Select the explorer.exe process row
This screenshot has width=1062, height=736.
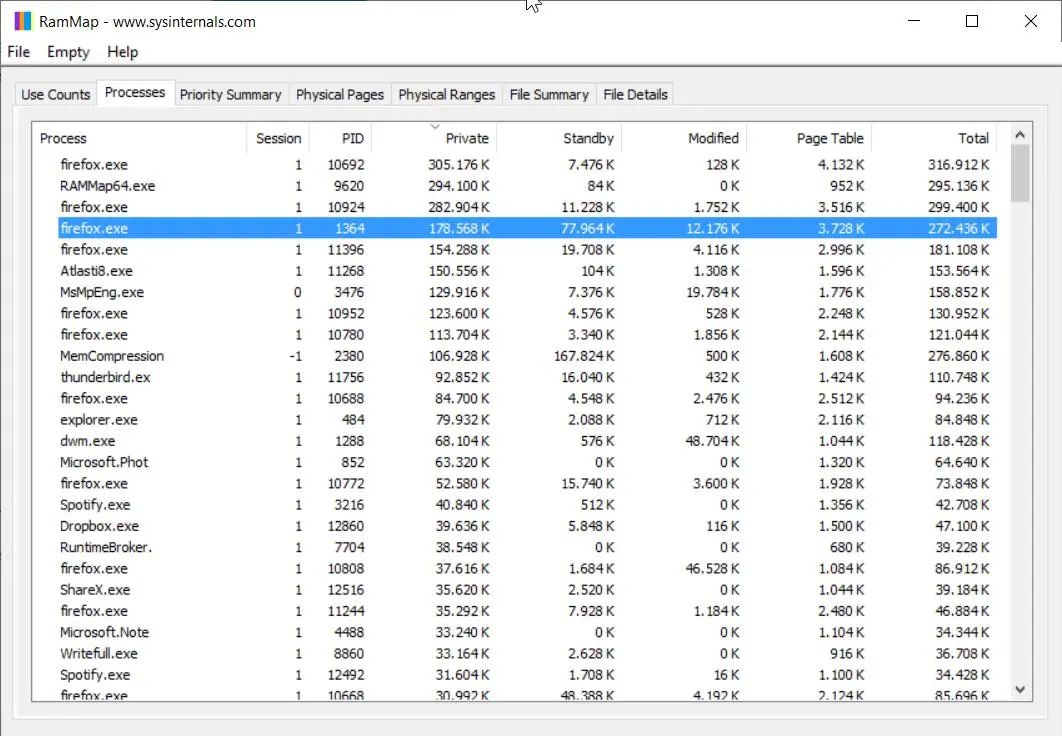[x=527, y=420]
